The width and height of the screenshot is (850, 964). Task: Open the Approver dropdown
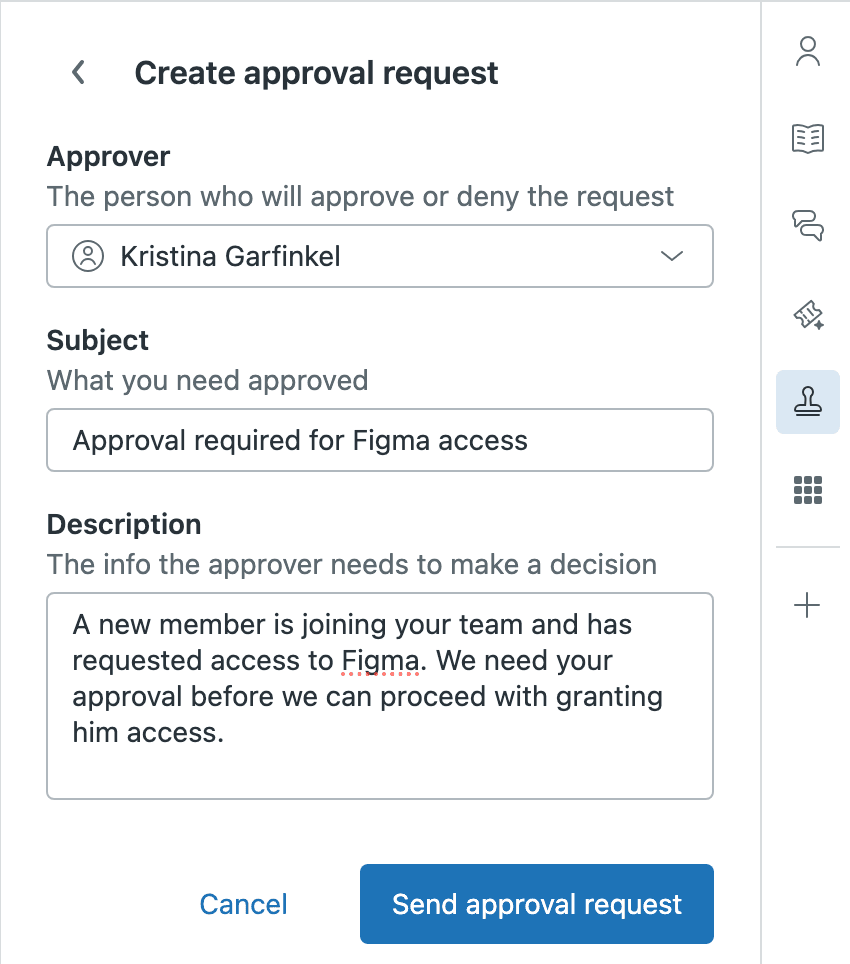pos(380,256)
